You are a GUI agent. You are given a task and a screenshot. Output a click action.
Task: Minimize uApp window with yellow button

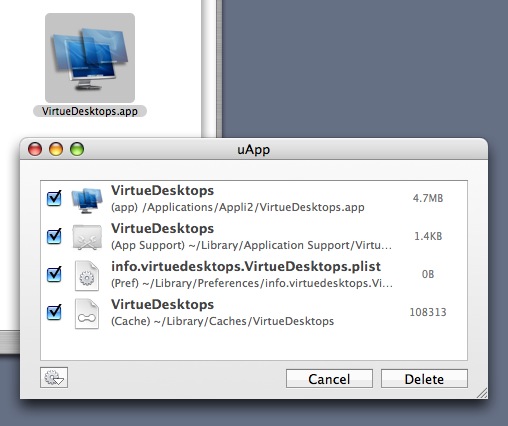pos(56,149)
